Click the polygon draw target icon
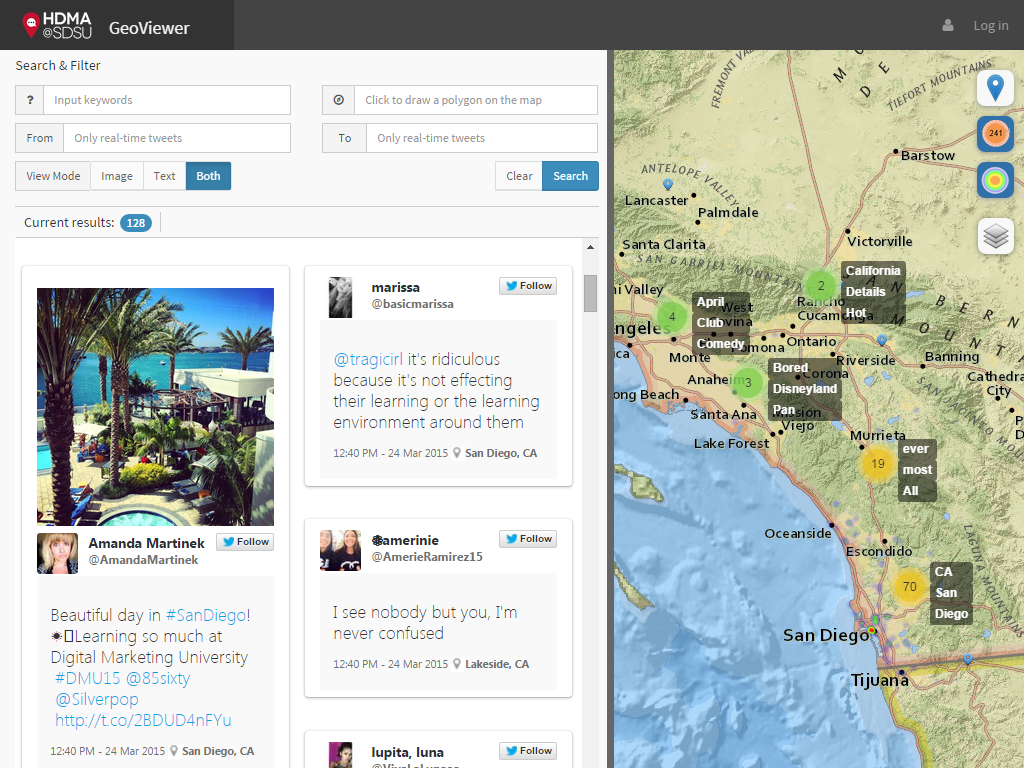 (x=338, y=100)
